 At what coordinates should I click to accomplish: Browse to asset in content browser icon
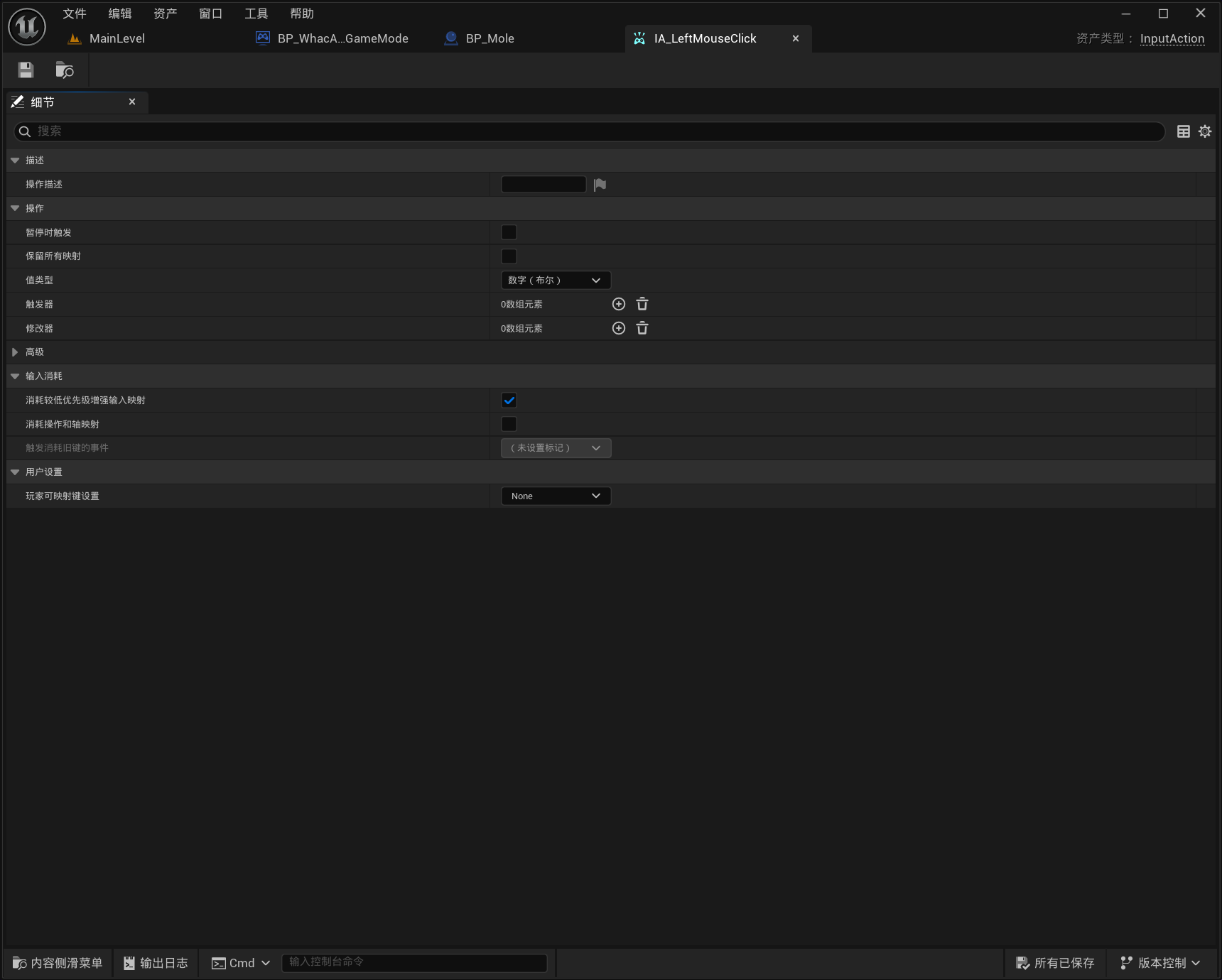[65, 70]
